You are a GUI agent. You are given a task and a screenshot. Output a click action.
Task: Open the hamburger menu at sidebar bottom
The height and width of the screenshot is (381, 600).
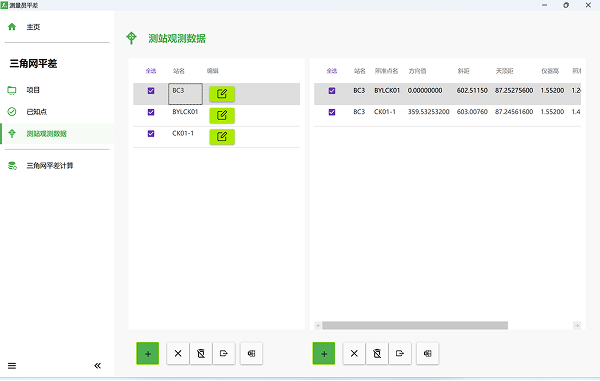point(12,366)
